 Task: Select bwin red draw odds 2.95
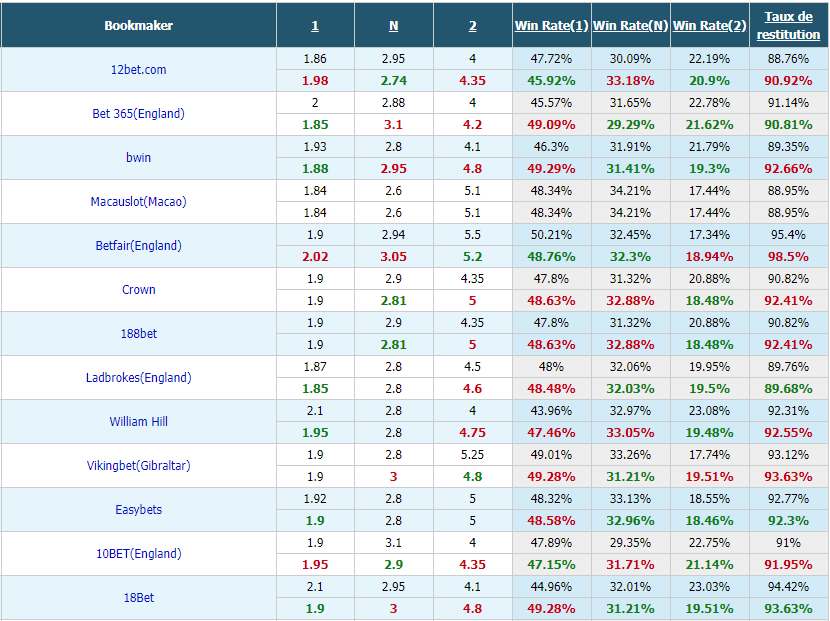pos(393,168)
